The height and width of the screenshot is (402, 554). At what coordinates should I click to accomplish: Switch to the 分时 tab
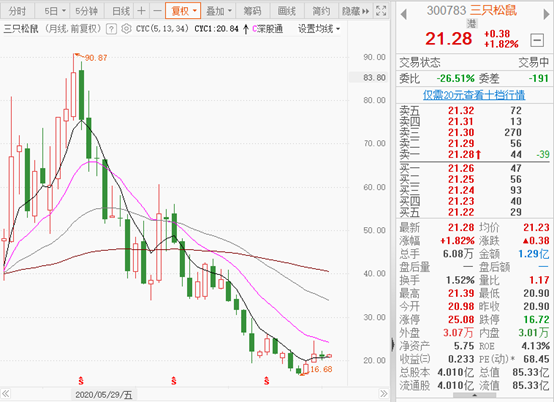17,11
